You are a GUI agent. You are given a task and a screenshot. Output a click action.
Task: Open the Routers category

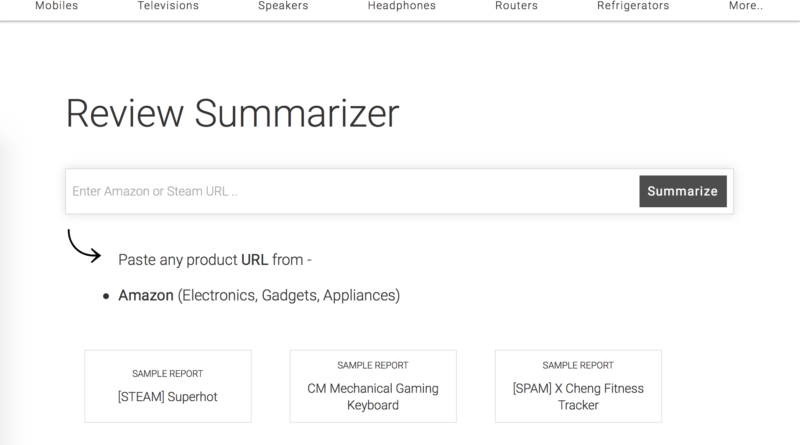[516, 6]
